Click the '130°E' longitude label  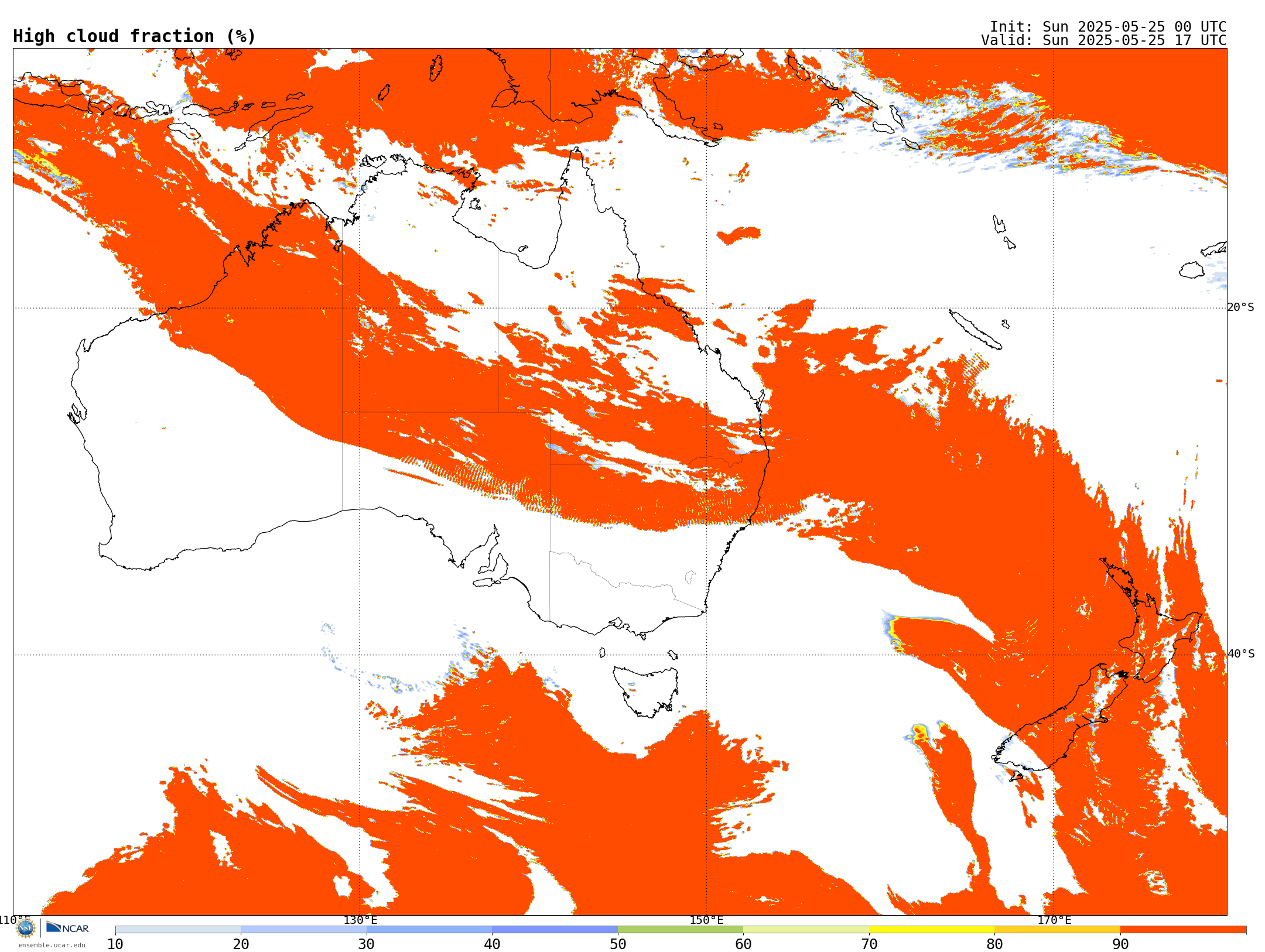(360, 920)
